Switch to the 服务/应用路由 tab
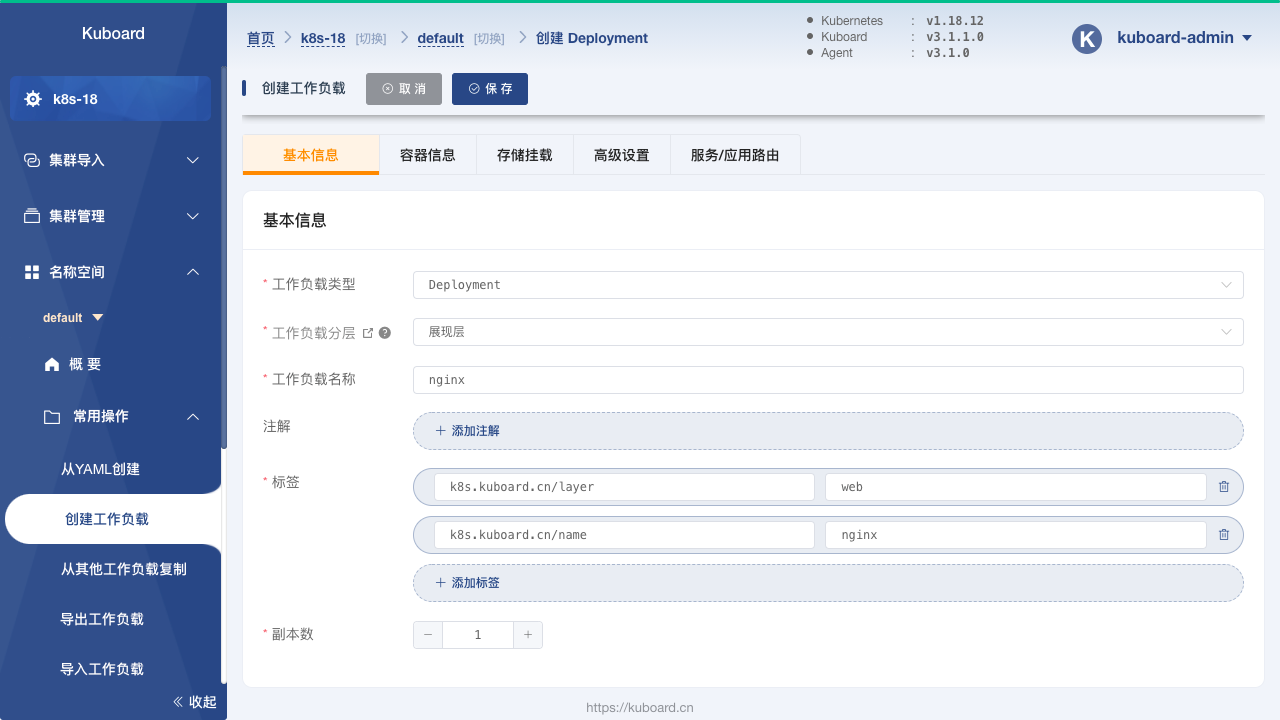 click(x=735, y=155)
